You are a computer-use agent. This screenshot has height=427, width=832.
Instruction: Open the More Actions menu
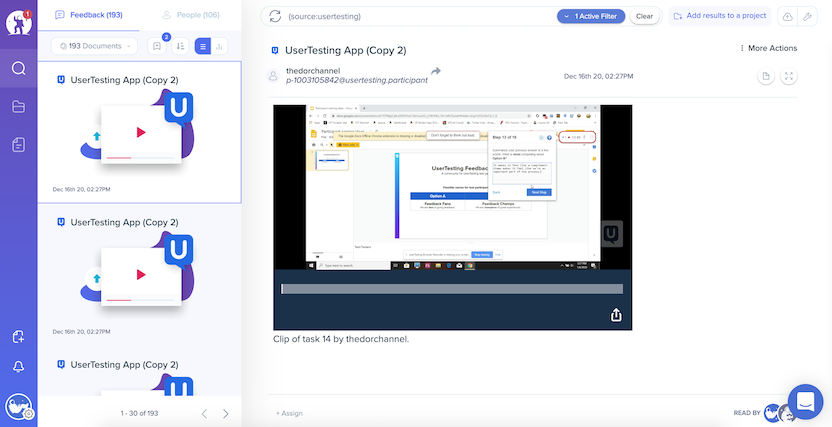coord(768,48)
